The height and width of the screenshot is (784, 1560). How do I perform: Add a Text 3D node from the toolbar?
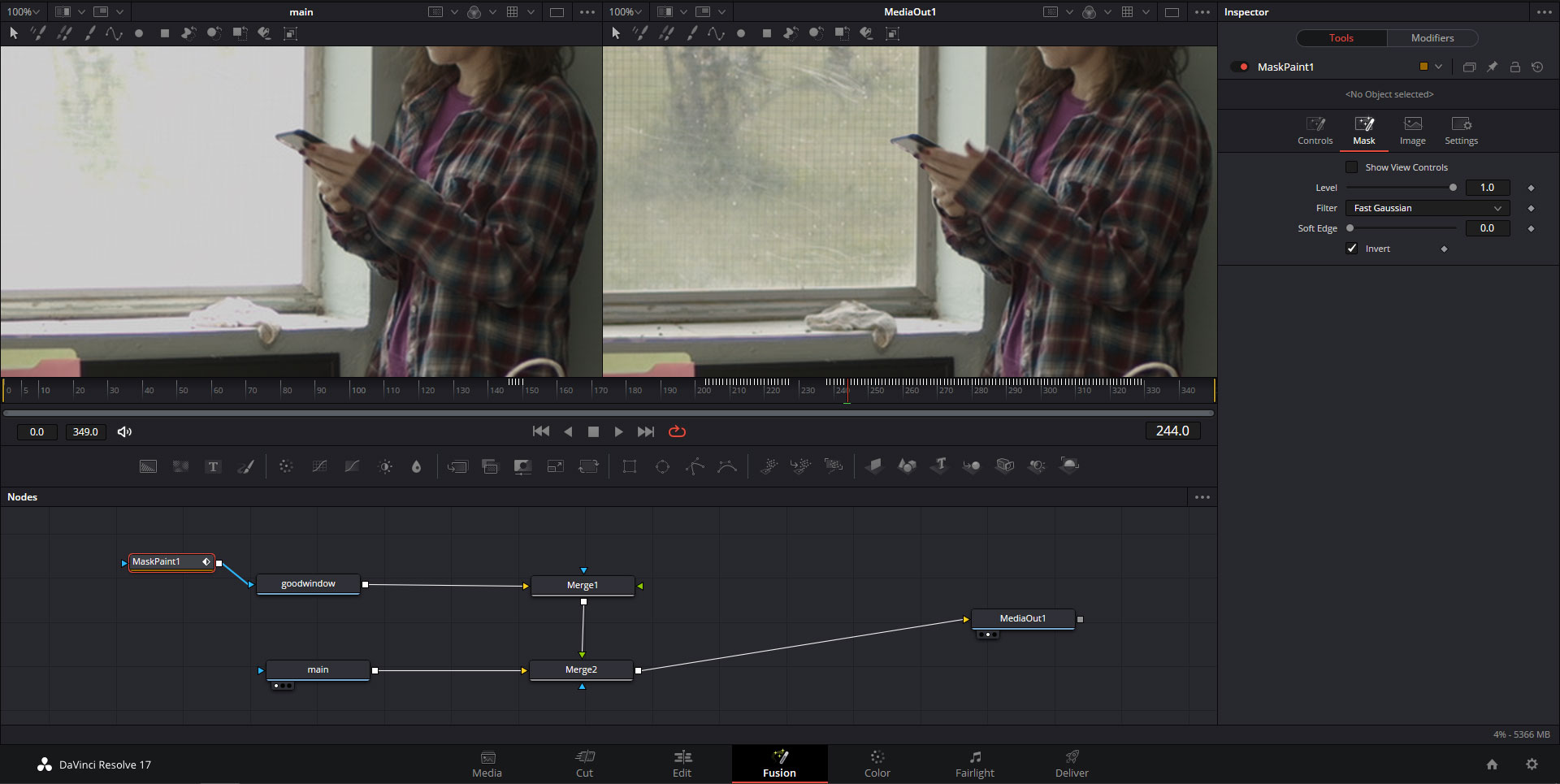point(940,466)
